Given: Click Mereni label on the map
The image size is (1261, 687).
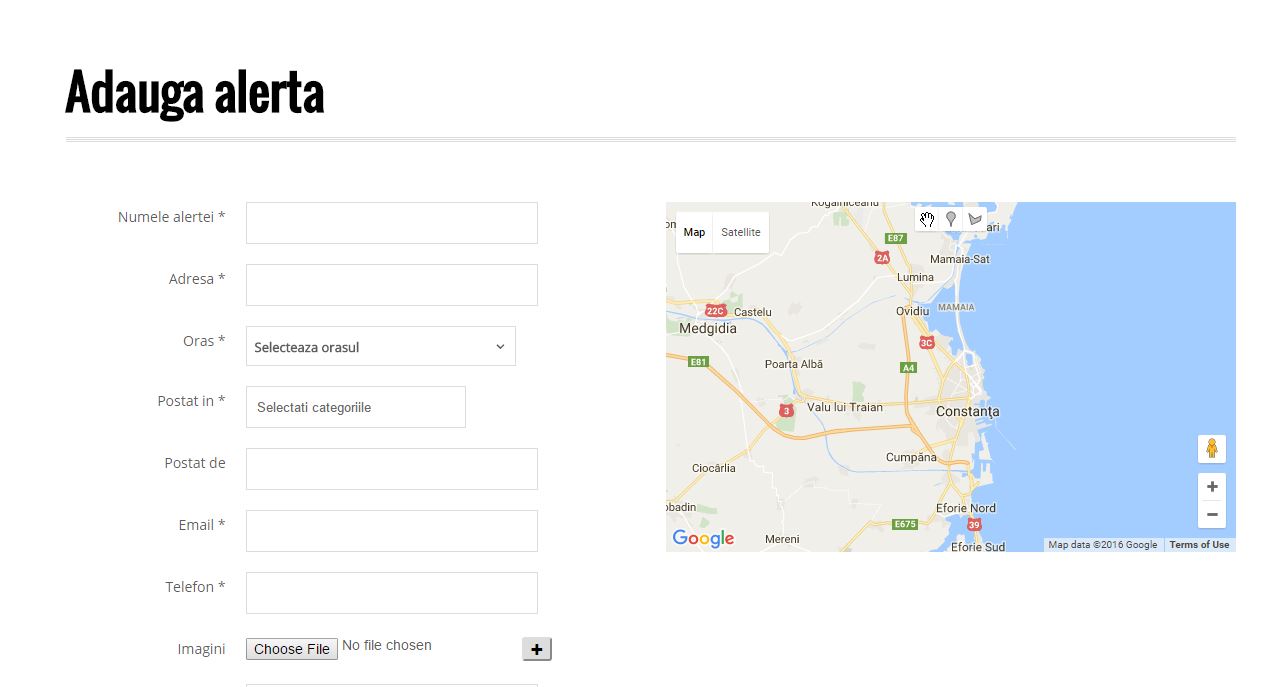Looking at the screenshot, I should pos(782,539).
